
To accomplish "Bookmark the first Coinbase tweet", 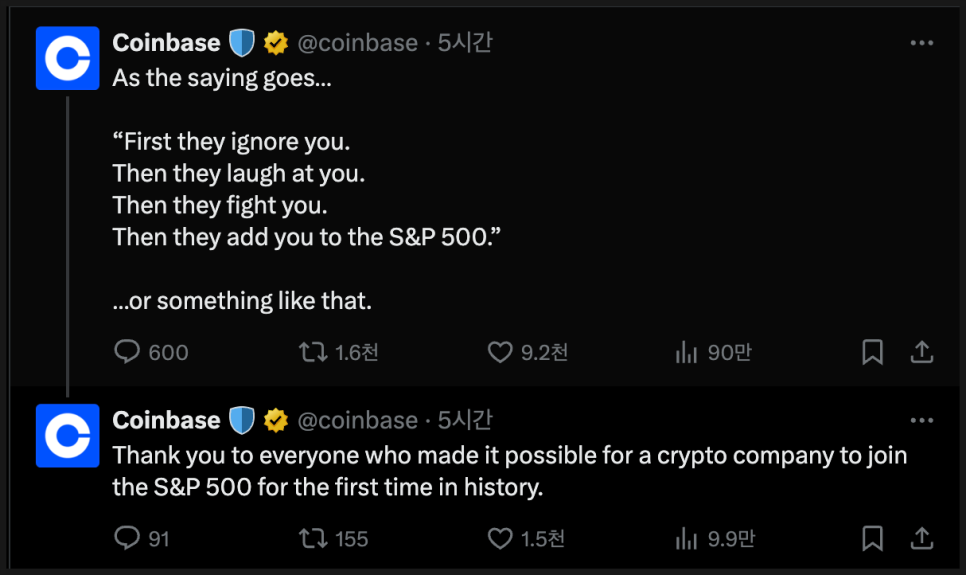I will [872, 352].
